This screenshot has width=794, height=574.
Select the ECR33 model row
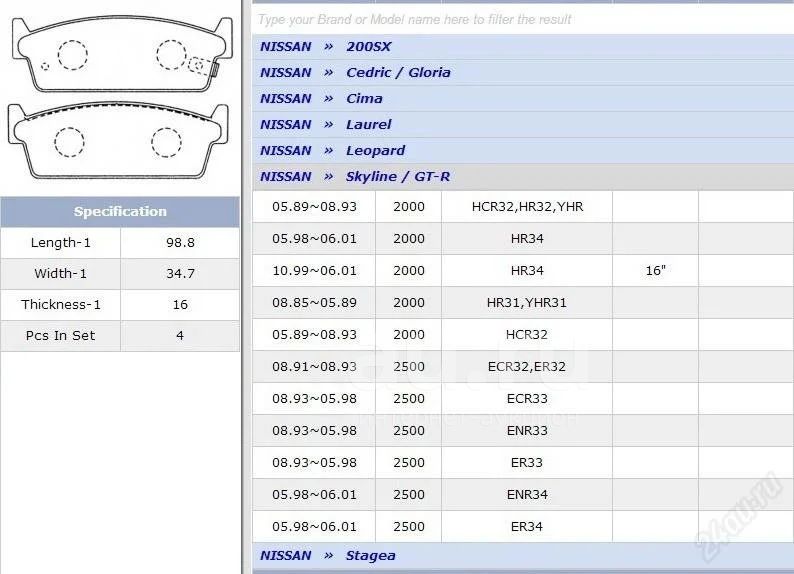[x=526, y=399]
